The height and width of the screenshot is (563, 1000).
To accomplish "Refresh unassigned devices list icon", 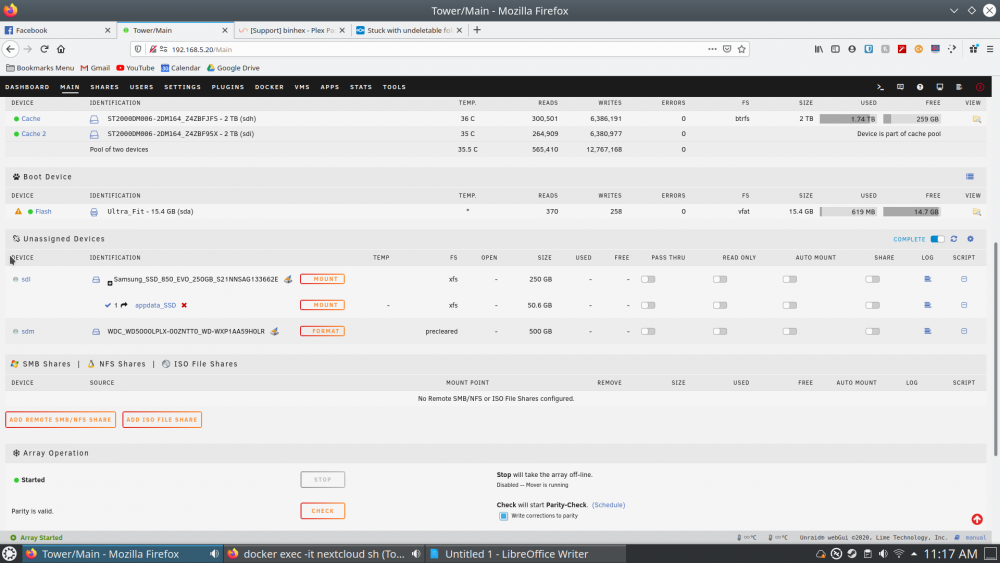I will [954, 239].
